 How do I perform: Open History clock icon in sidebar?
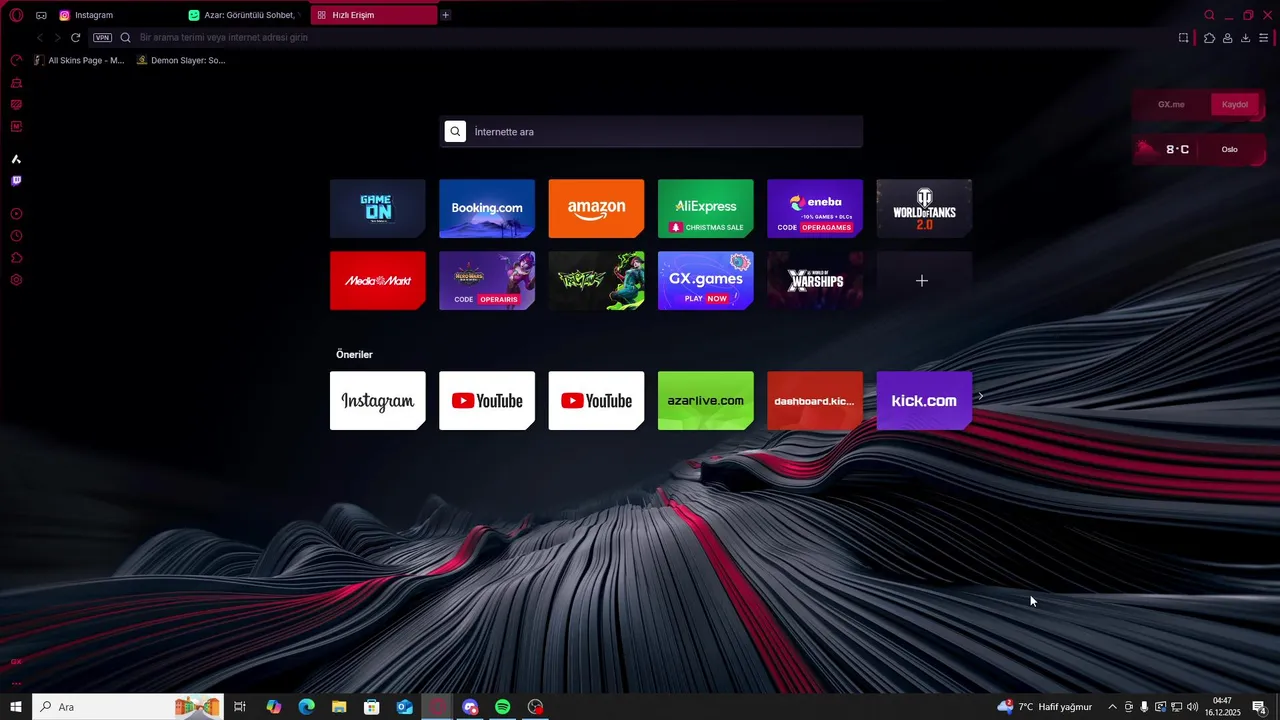16,236
